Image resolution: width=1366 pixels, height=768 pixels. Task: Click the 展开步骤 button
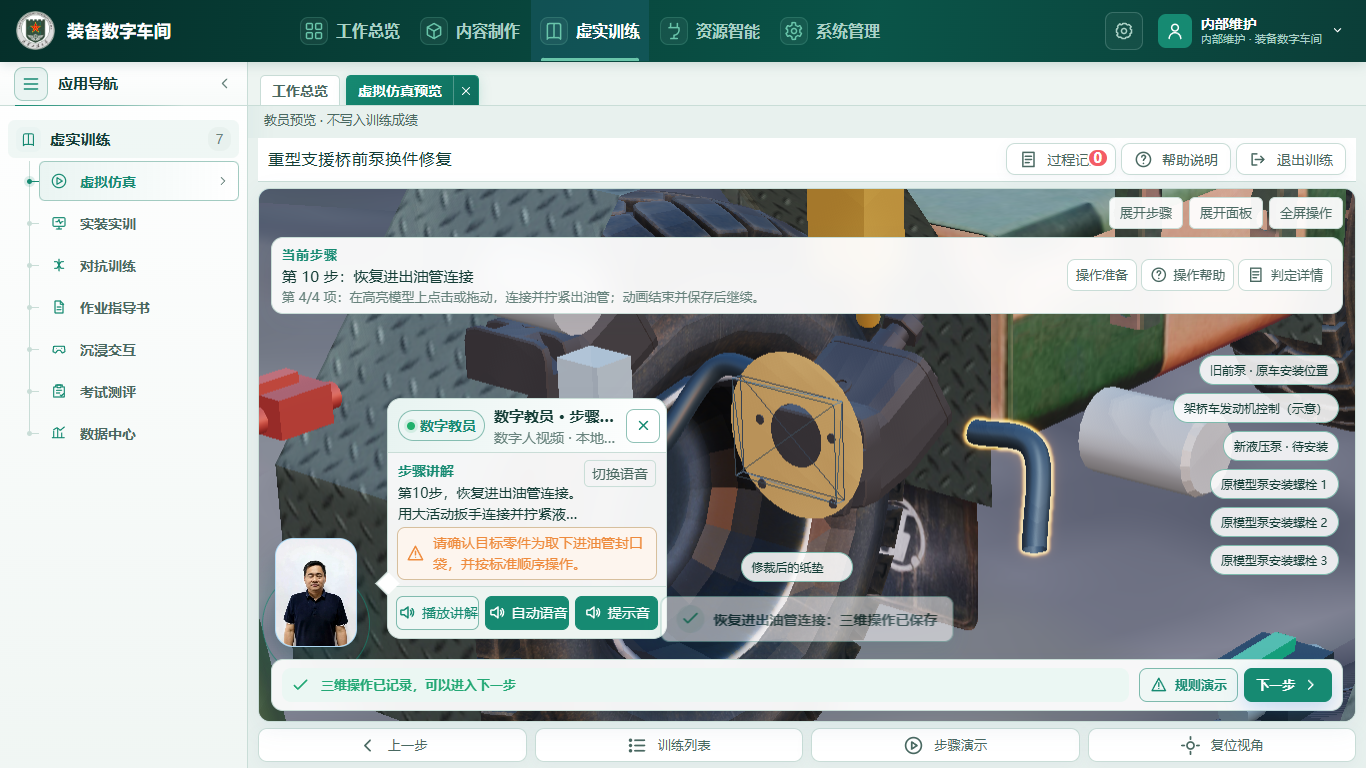pos(1146,213)
